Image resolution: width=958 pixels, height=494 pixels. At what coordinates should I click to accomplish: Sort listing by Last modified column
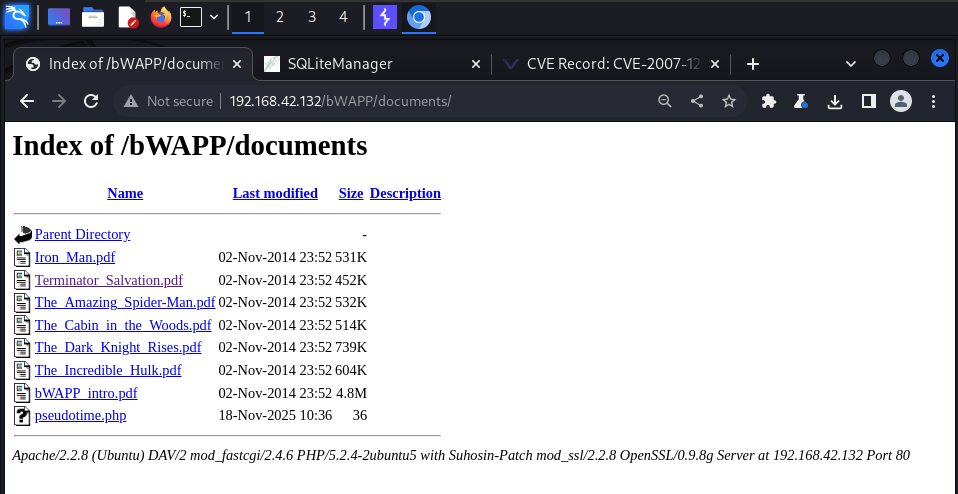pyautogui.click(x=275, y=193)
